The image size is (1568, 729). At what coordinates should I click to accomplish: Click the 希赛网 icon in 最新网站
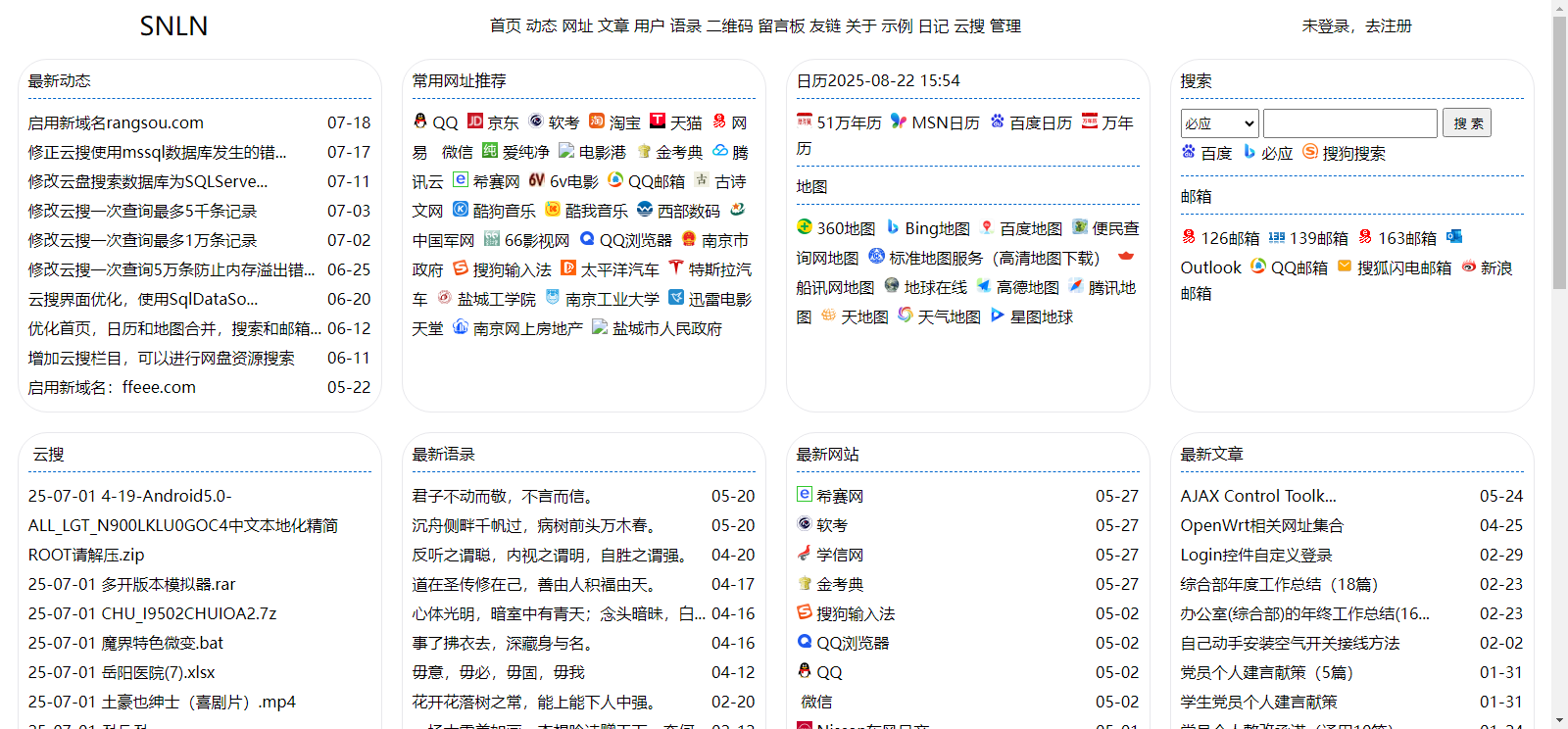pyautogui.click(x=805, y=495)
